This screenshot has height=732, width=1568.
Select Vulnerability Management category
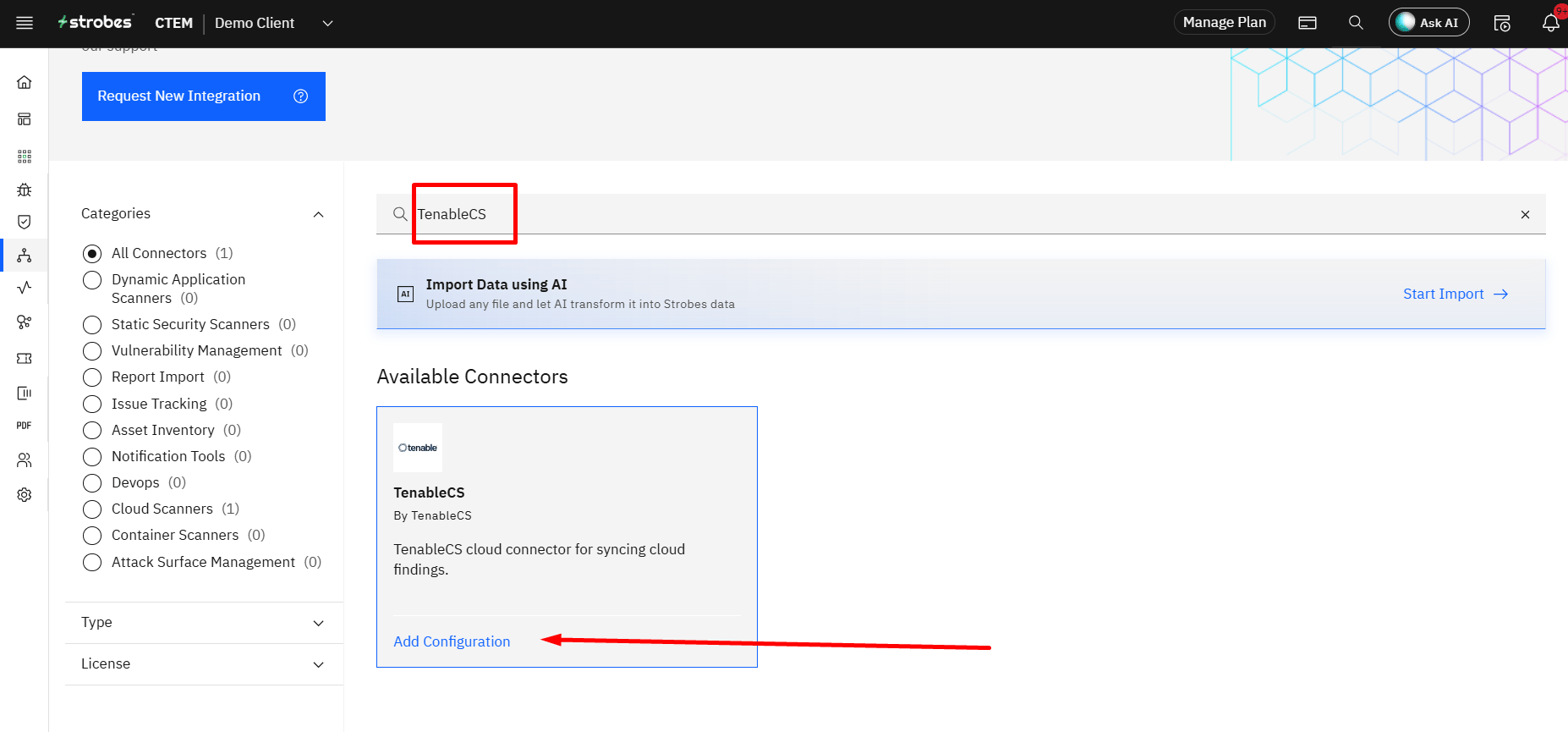coord(92,351)
